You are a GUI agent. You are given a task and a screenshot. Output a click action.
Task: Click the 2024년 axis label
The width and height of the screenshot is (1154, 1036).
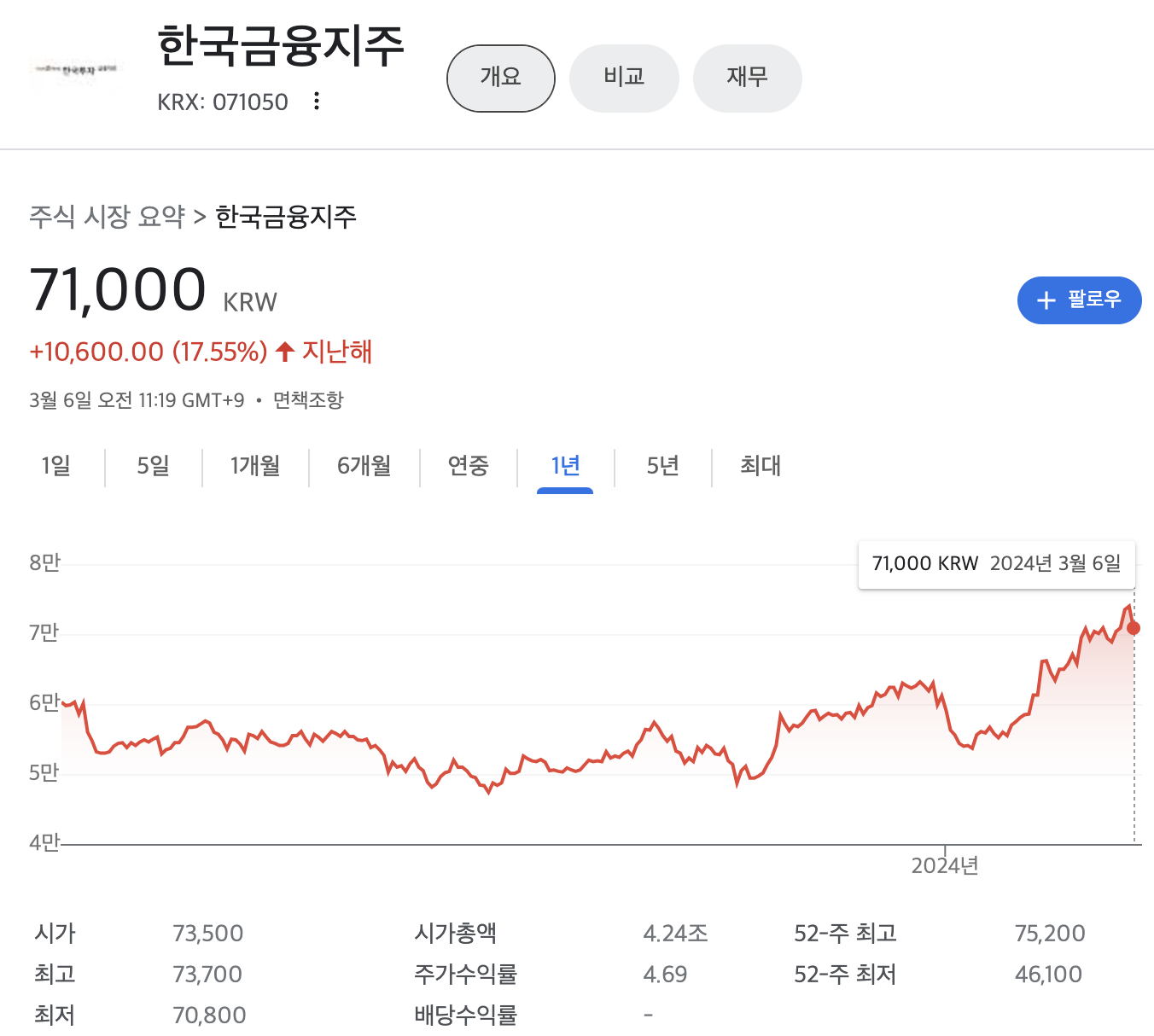(x=945, y=865)
